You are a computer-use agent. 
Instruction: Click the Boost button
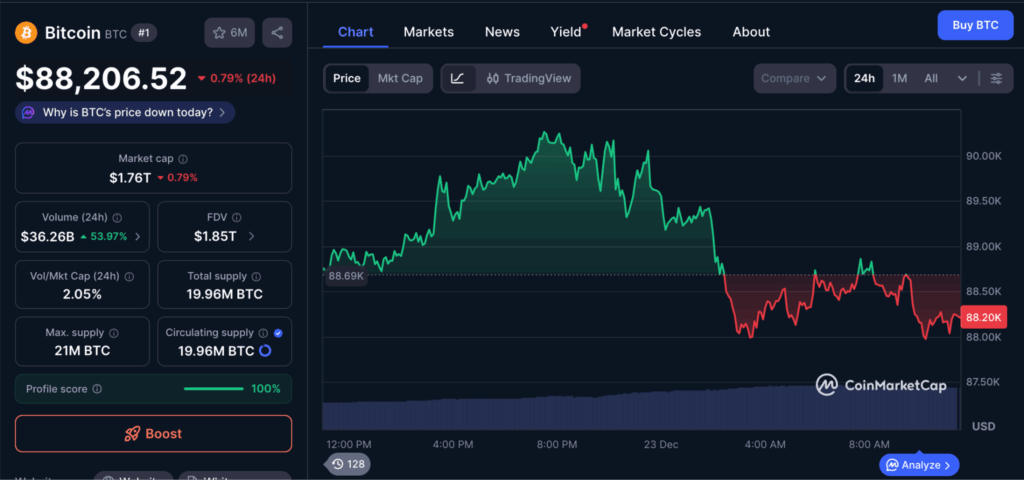coord(153,434)
